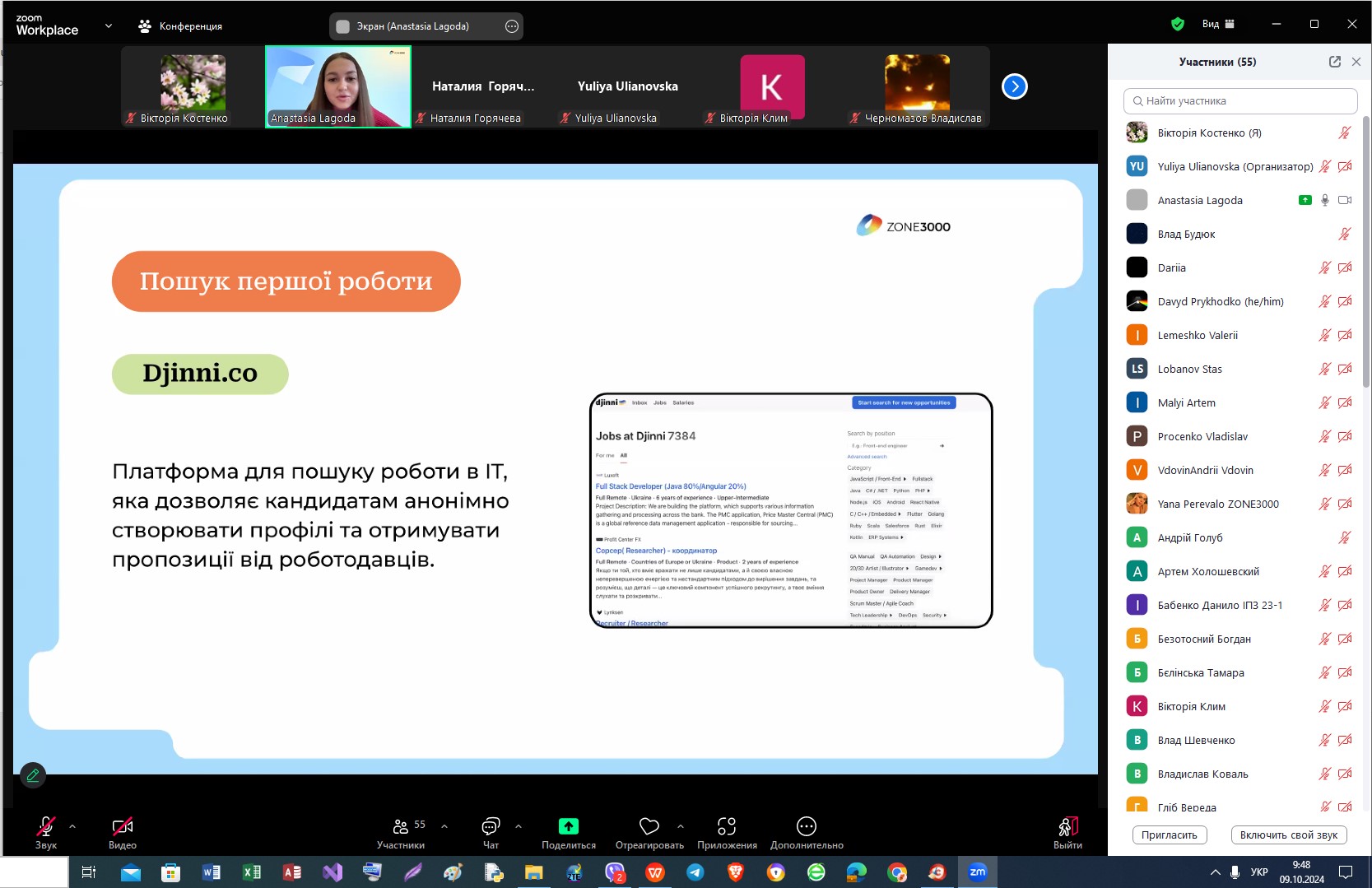Select Бабенко Данило ІПЗ 23-1 participant row
The height and width of the screenshot is (888, 1372).
pos(1239,605)
